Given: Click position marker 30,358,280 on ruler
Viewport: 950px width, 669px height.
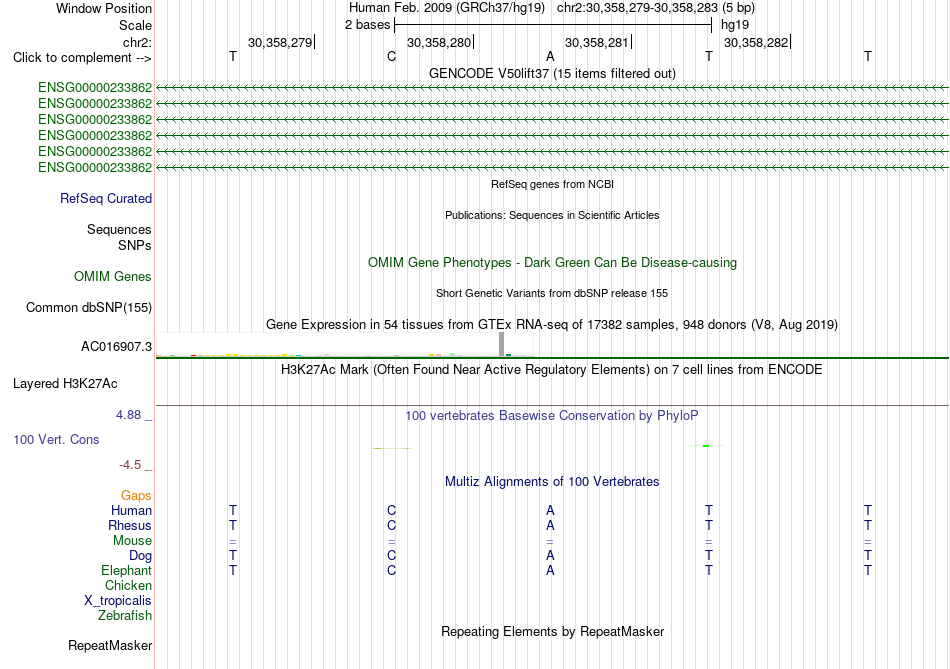Looking at the screenshot, I should click(439, 42).
